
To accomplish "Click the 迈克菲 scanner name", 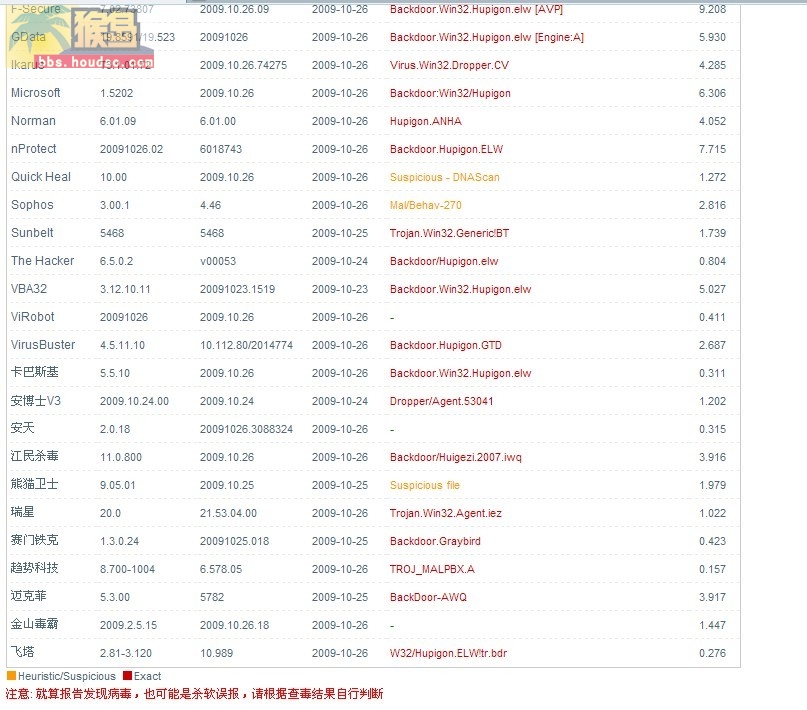I will pyautogui.click(x=29, y=596).
